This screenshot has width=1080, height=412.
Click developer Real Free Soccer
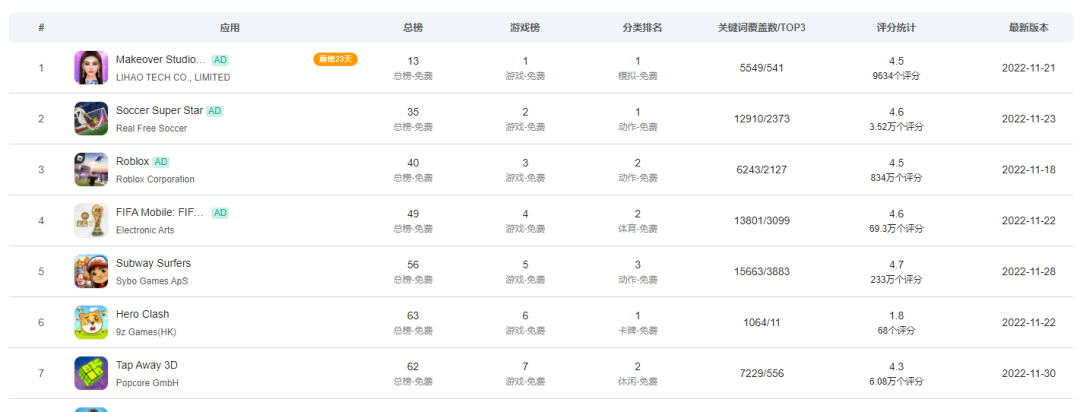point(152,129)
